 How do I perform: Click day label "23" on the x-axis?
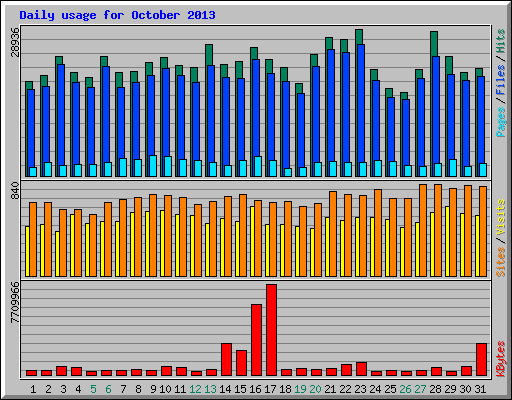[x=360, y=389]
